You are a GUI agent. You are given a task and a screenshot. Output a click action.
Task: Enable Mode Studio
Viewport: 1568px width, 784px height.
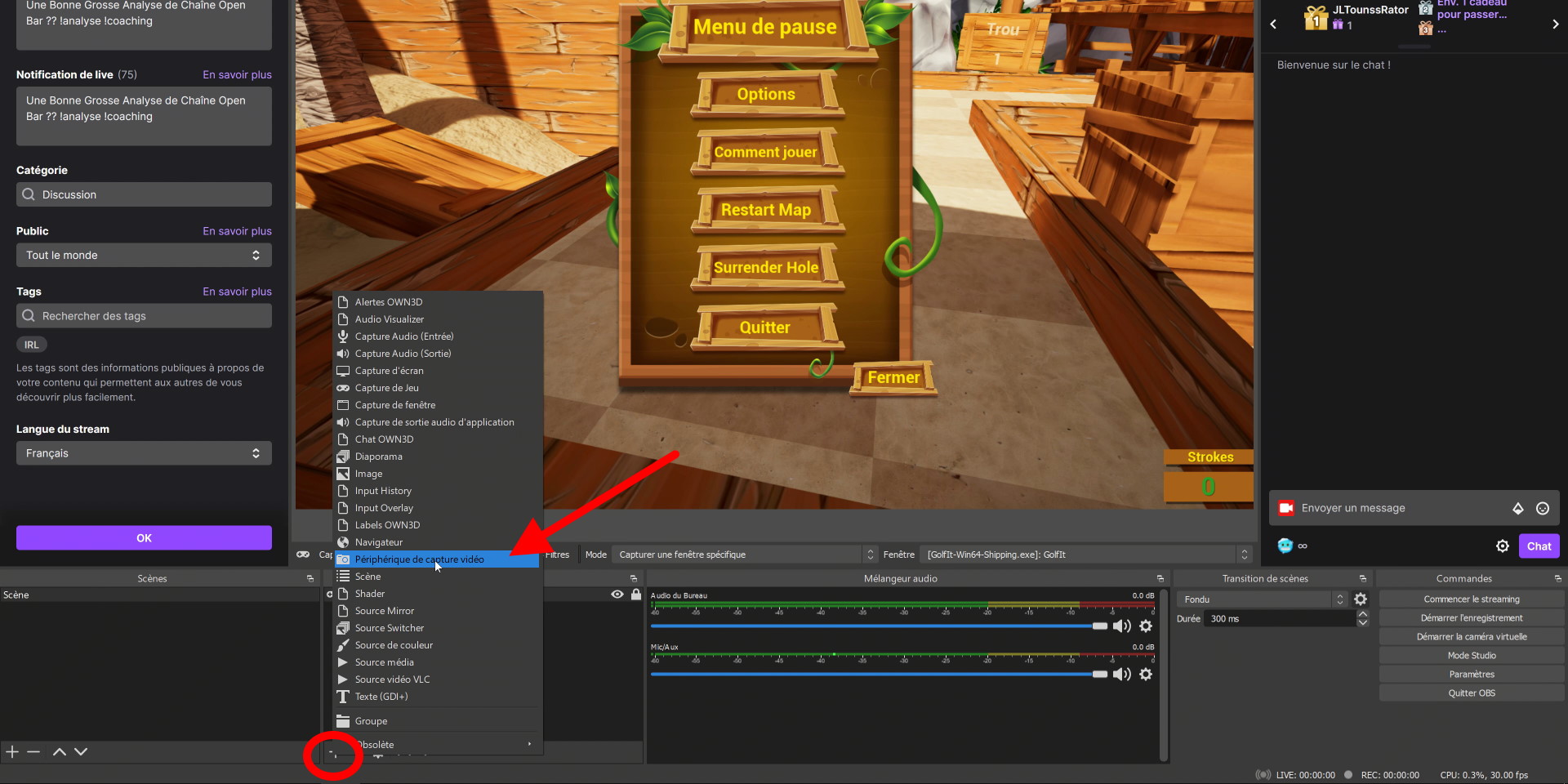(1472, 655)
